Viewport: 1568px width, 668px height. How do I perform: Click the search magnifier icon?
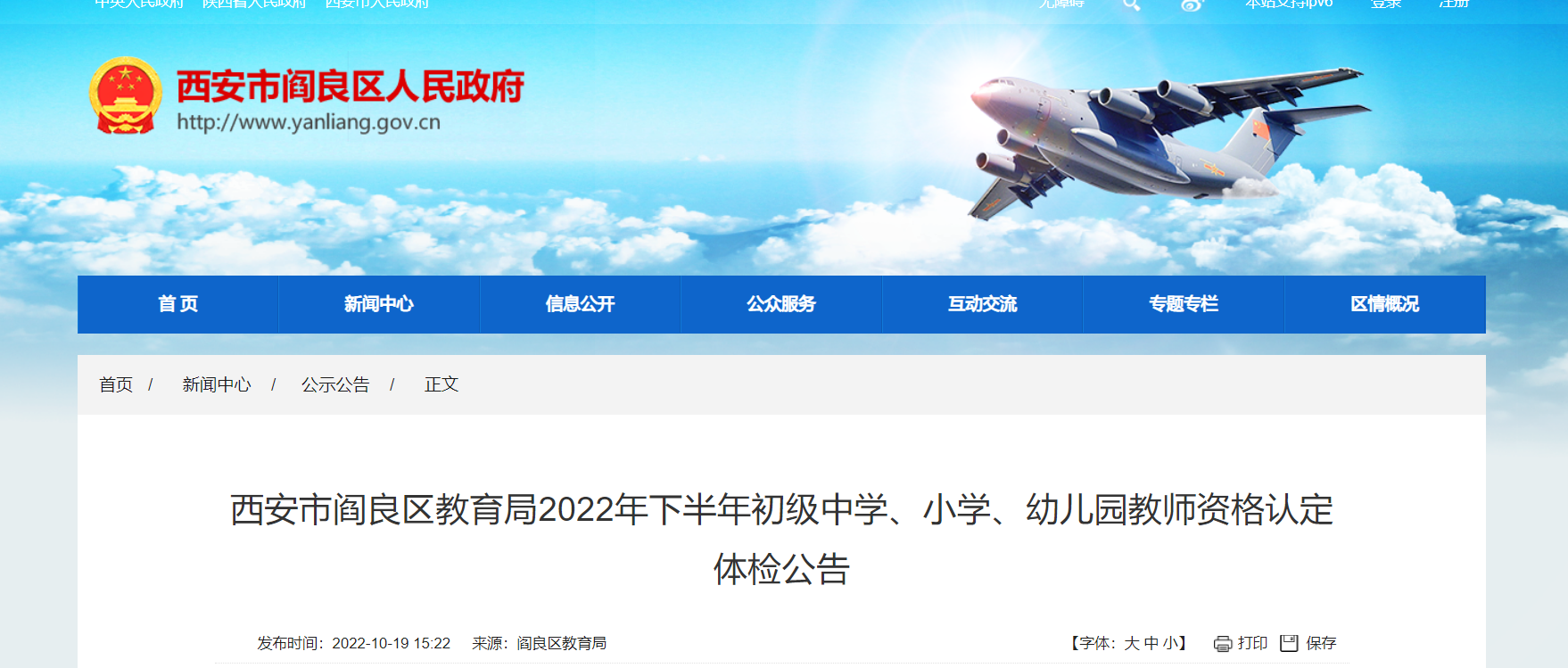coord(1131,4)
